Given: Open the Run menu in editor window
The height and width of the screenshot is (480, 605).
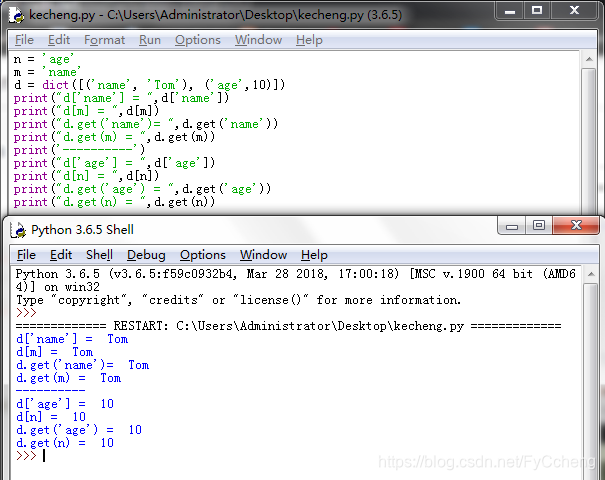Looking at the screenshot, I should point(150,40).
